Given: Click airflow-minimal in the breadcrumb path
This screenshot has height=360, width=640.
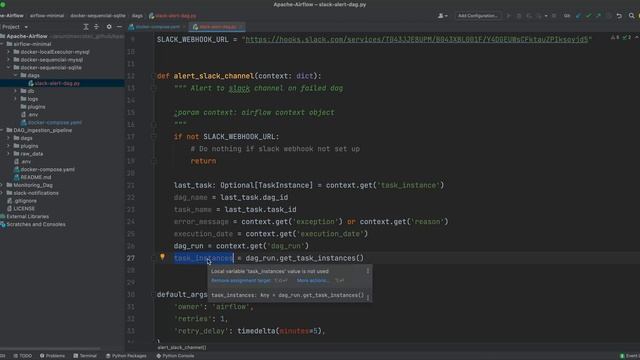Looking at the screenshot, I should click(x=47, y=16).
